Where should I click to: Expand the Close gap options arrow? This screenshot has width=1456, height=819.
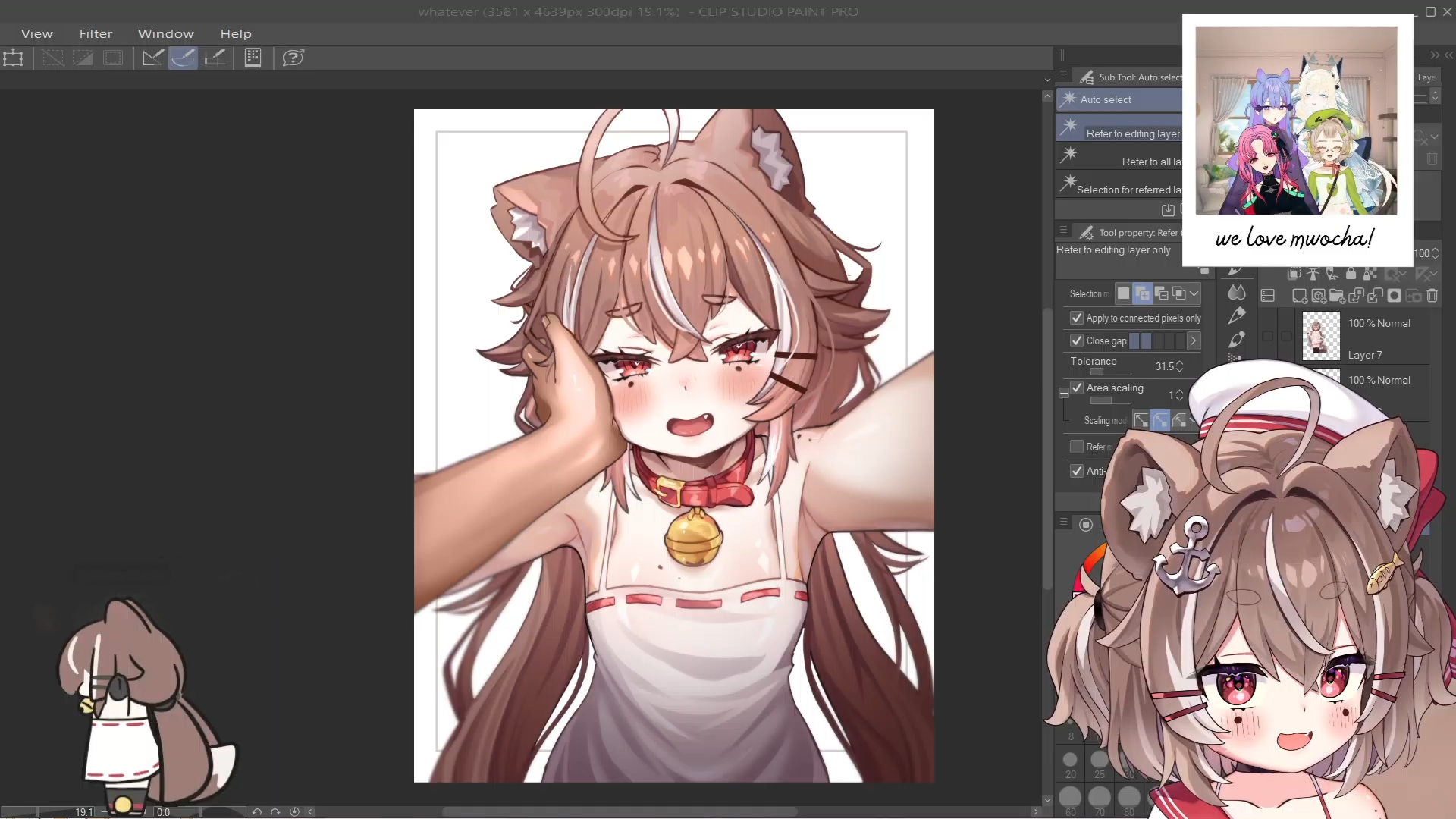[1193, 340]
